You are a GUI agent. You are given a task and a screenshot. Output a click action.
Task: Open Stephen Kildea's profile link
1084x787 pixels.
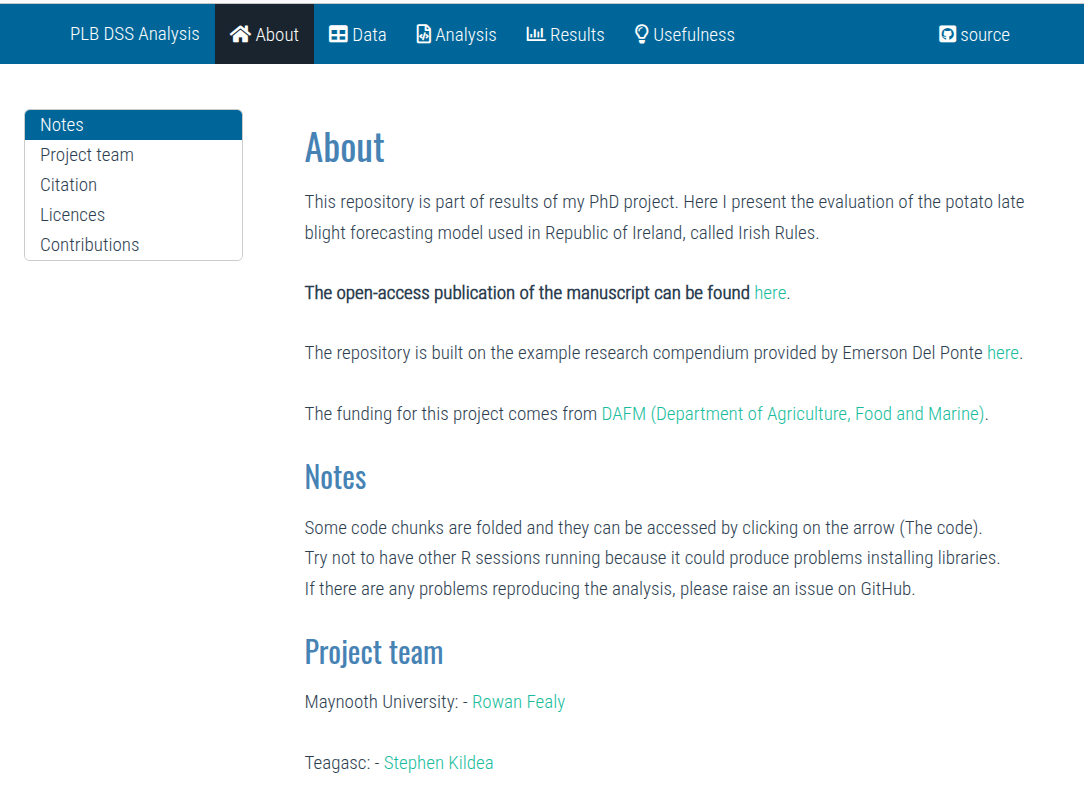click(438, 763)
